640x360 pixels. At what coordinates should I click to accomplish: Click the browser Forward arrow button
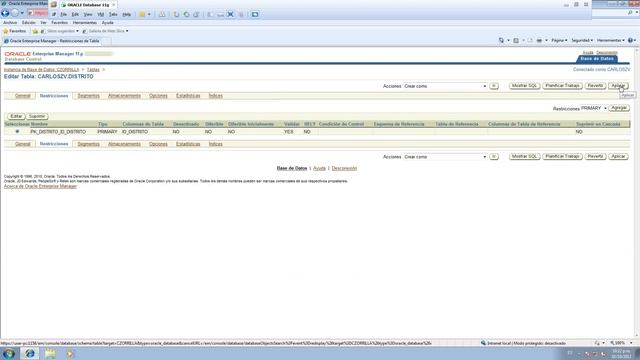point(15,13)
